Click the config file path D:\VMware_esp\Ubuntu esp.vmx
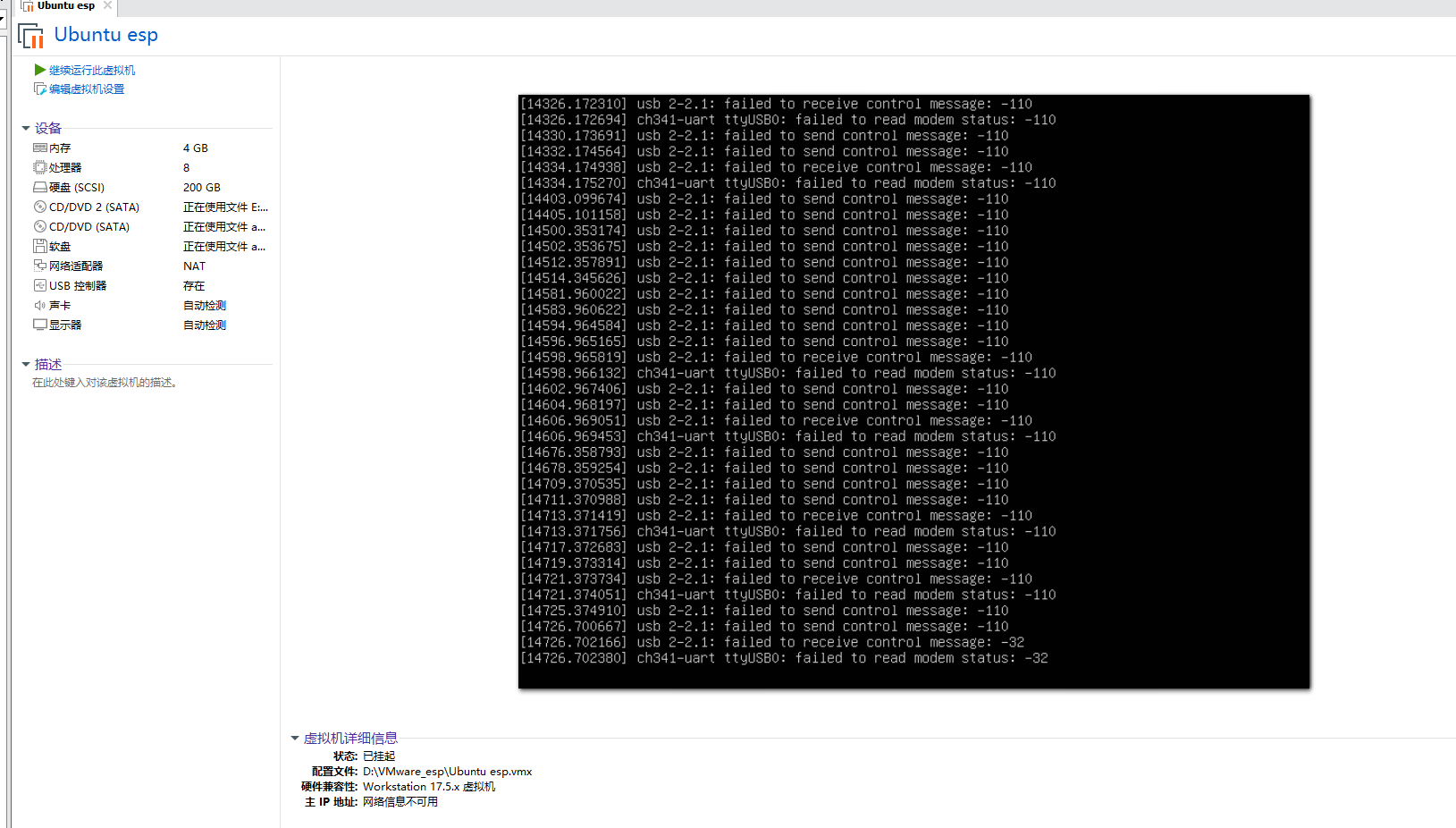 point(447,771)
